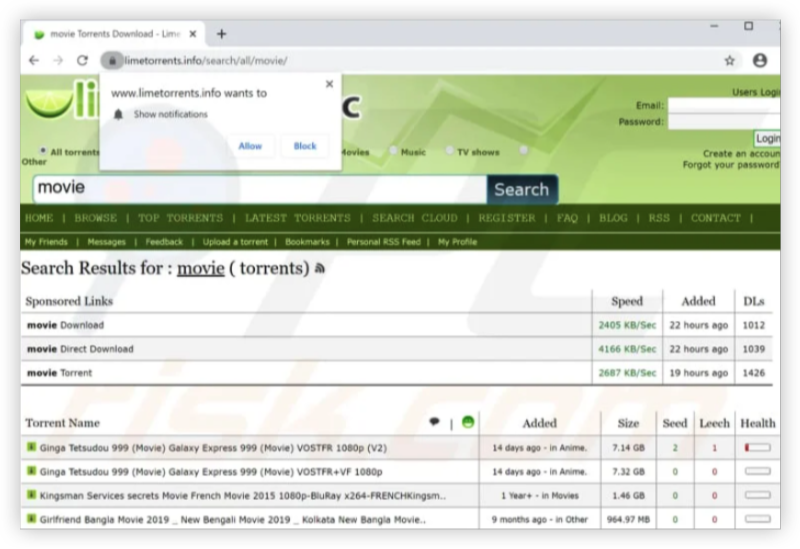
Task: Click the browser forward arrow
Action: pyautogui.click(x=58, y=60)
